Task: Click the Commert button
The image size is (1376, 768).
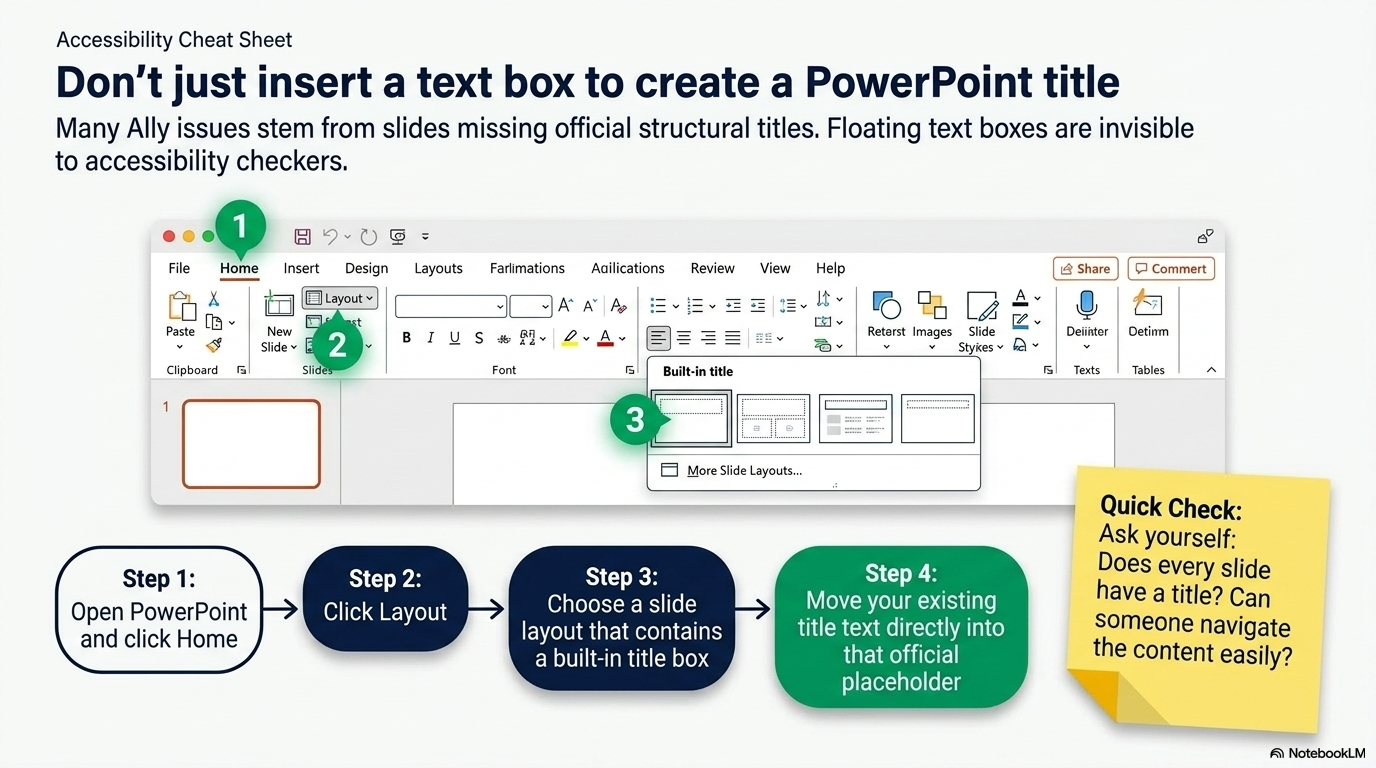Action: click(x=1171, y=268)
